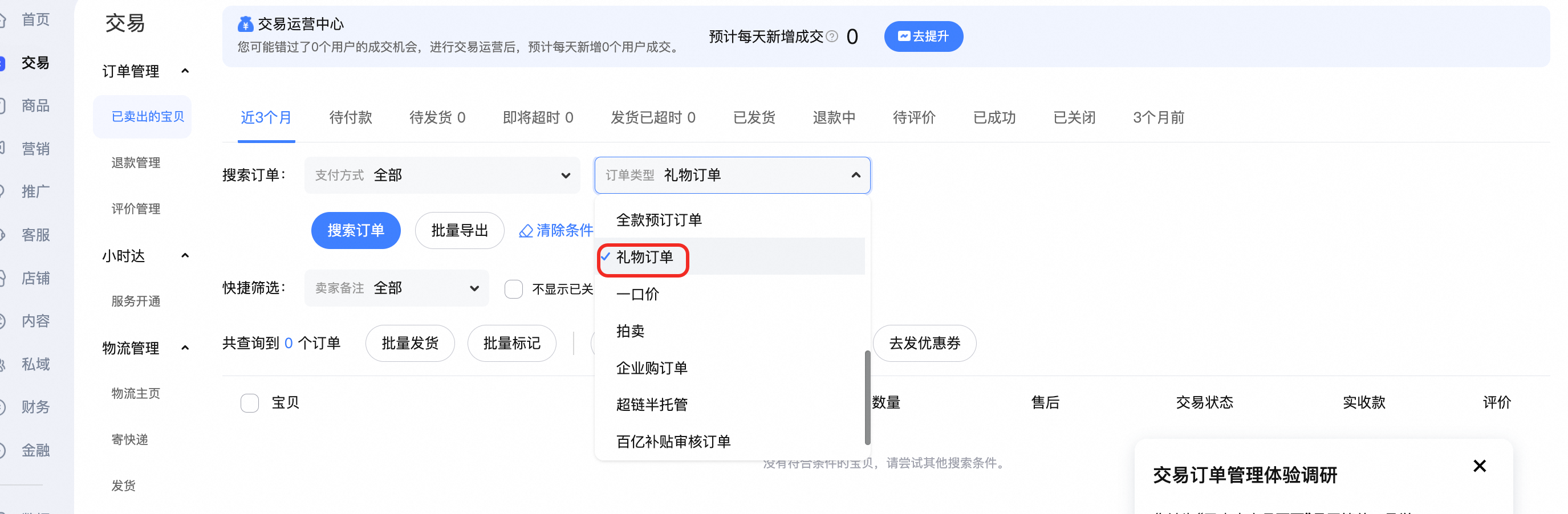Image resolution: width=1568 pixels, height=514 pixels.
Task: Switch to the 3个月前 tab
Action: (x=1159, y=117)
